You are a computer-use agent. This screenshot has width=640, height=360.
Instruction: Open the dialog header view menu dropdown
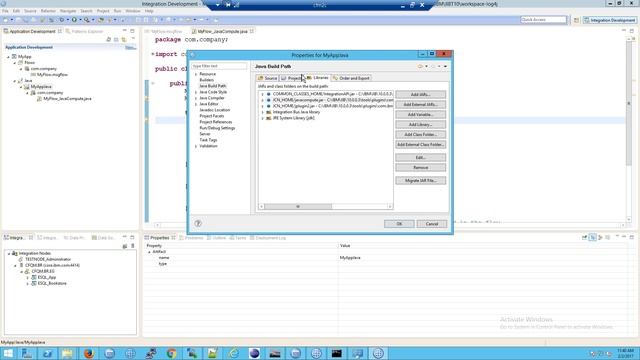[x=445, y=66]
